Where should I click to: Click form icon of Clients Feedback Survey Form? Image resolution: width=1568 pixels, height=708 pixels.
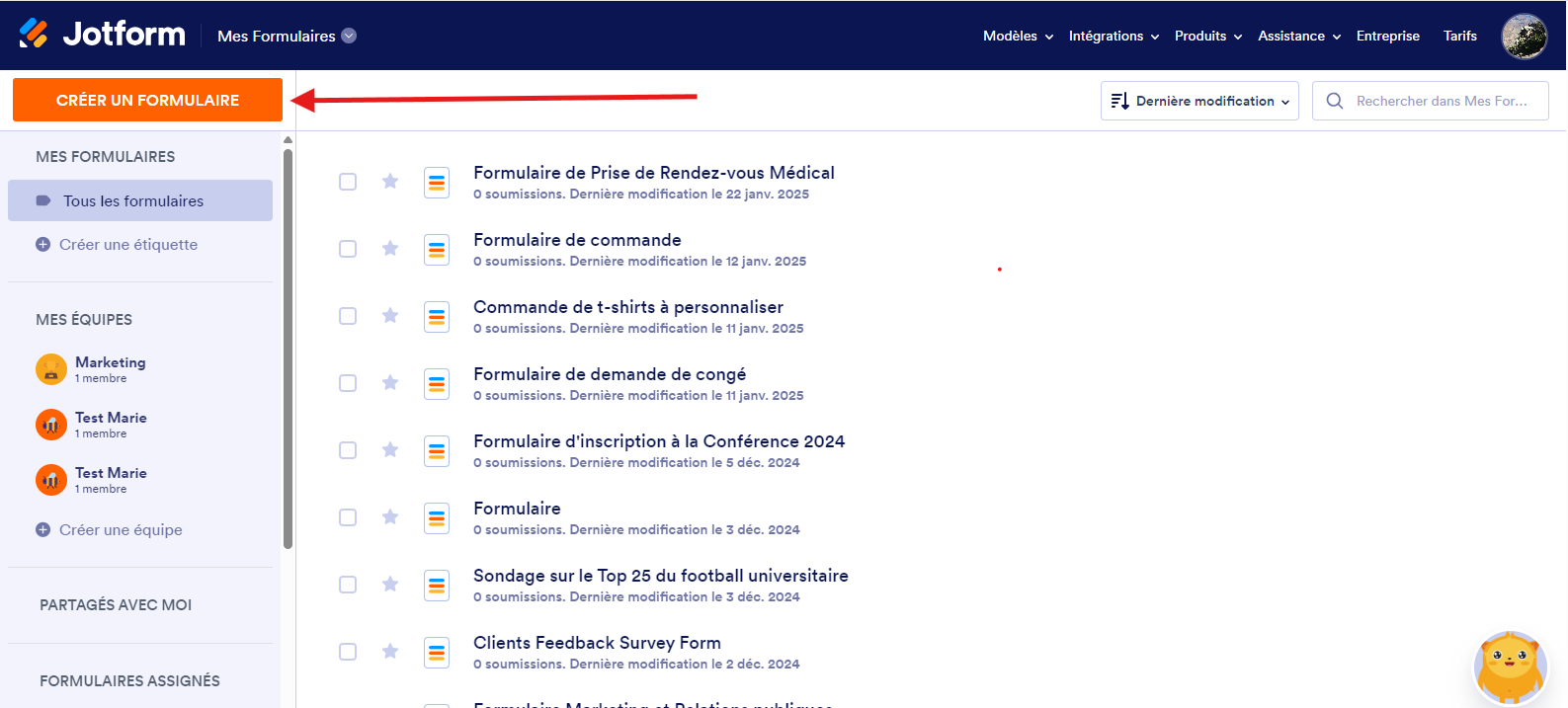(437, 653)
